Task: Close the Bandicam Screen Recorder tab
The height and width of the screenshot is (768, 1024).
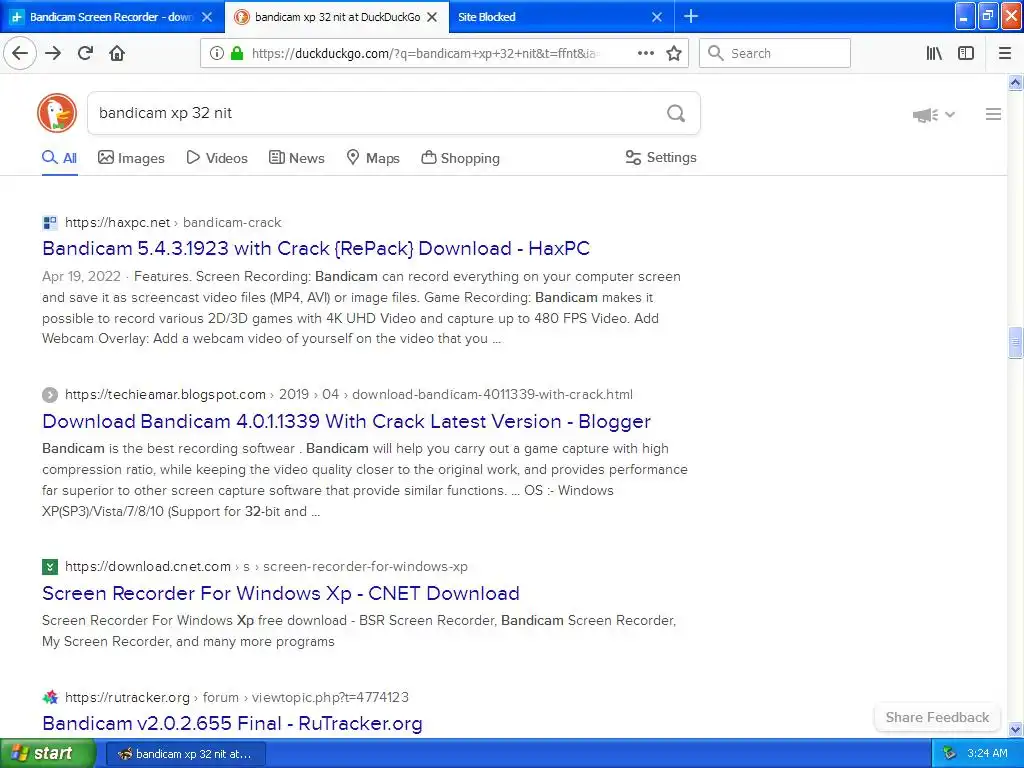Action: click(207, 17)
